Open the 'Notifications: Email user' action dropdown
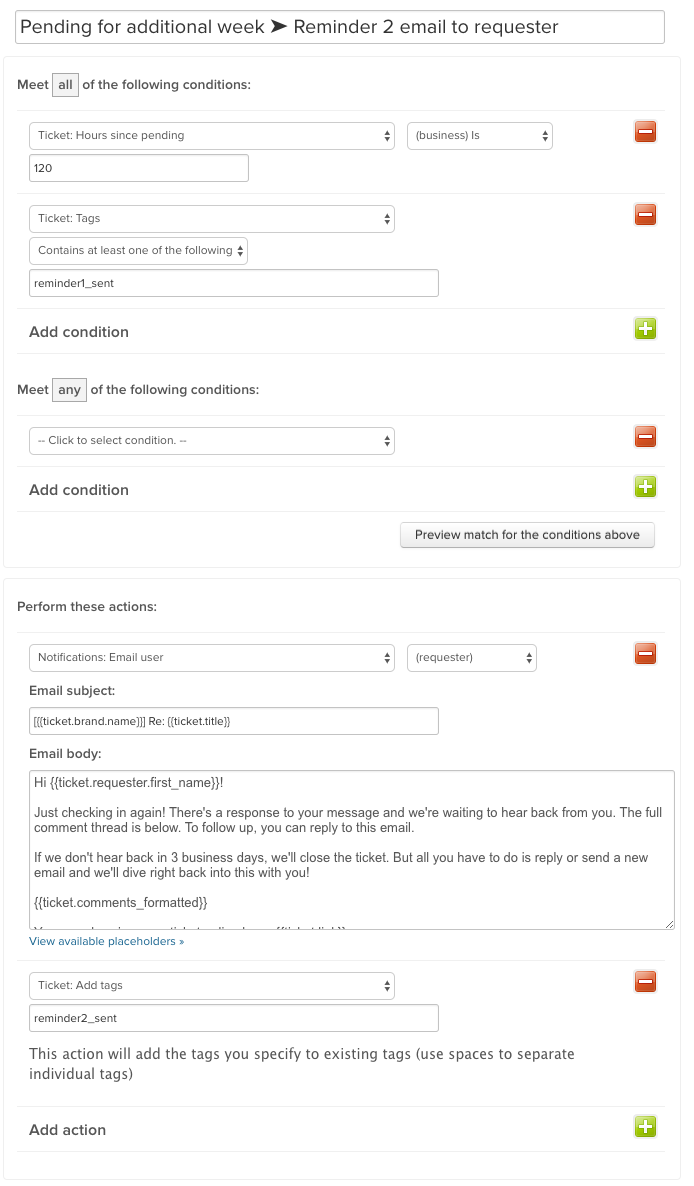The image size is (694, 1186). (x=212, y=658)
